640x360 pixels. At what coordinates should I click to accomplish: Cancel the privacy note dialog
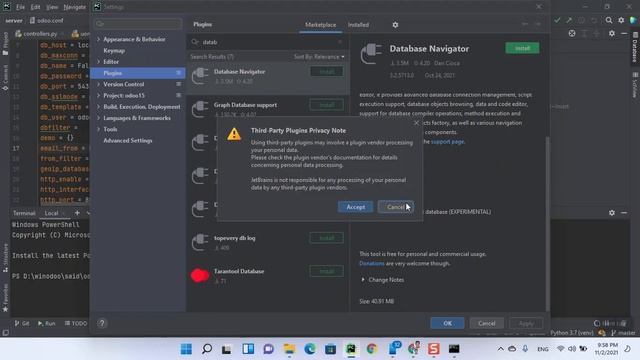click(x=396, y=207)
